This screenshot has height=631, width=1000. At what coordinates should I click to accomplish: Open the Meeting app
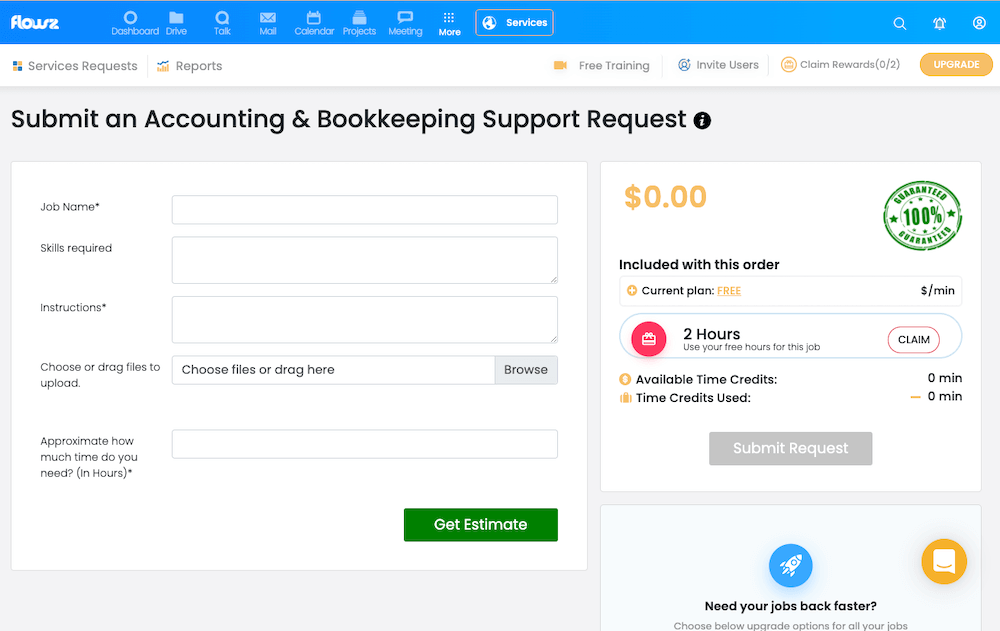405,24
